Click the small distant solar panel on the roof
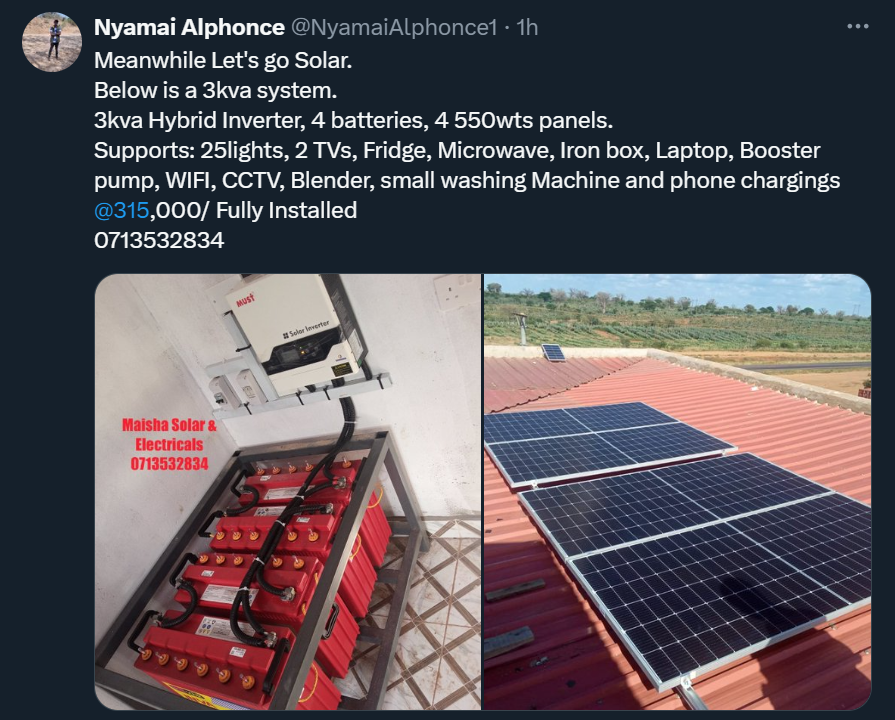 (553, 352)
